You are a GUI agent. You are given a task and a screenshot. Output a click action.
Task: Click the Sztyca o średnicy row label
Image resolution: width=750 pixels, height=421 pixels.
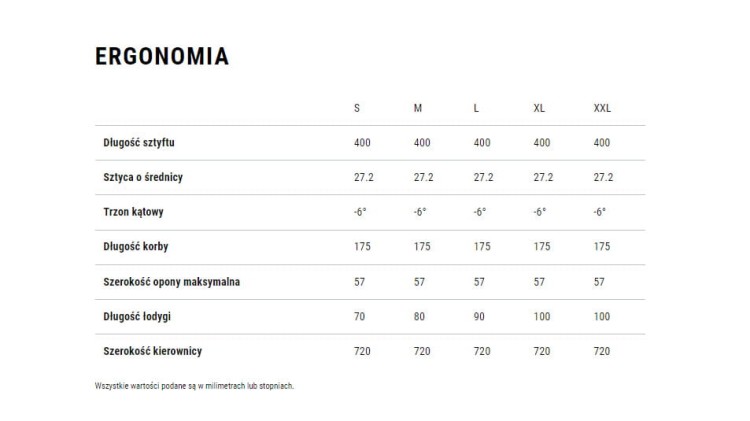tap(143, 177)
